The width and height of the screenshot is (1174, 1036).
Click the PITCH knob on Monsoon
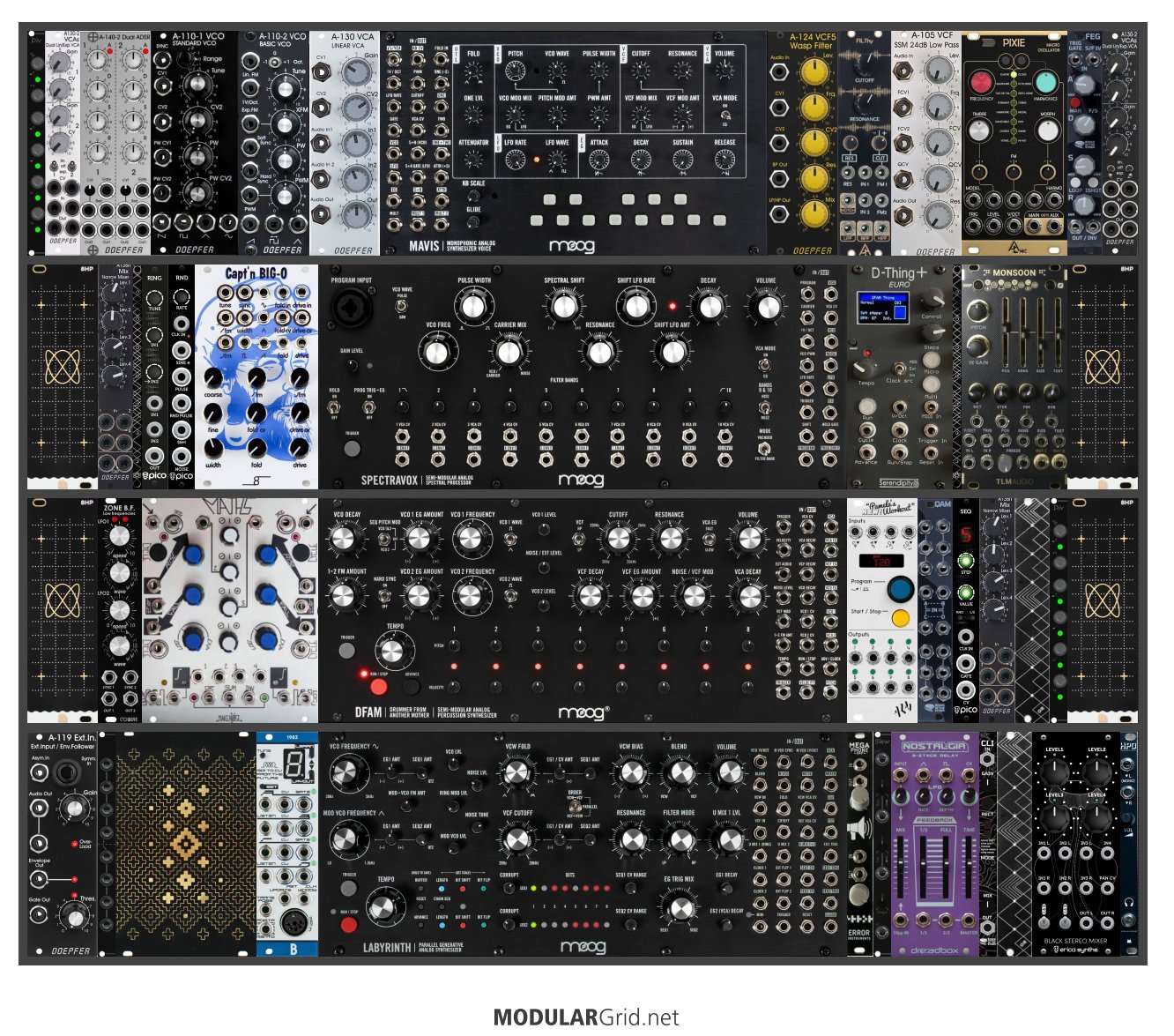[978, 311]
